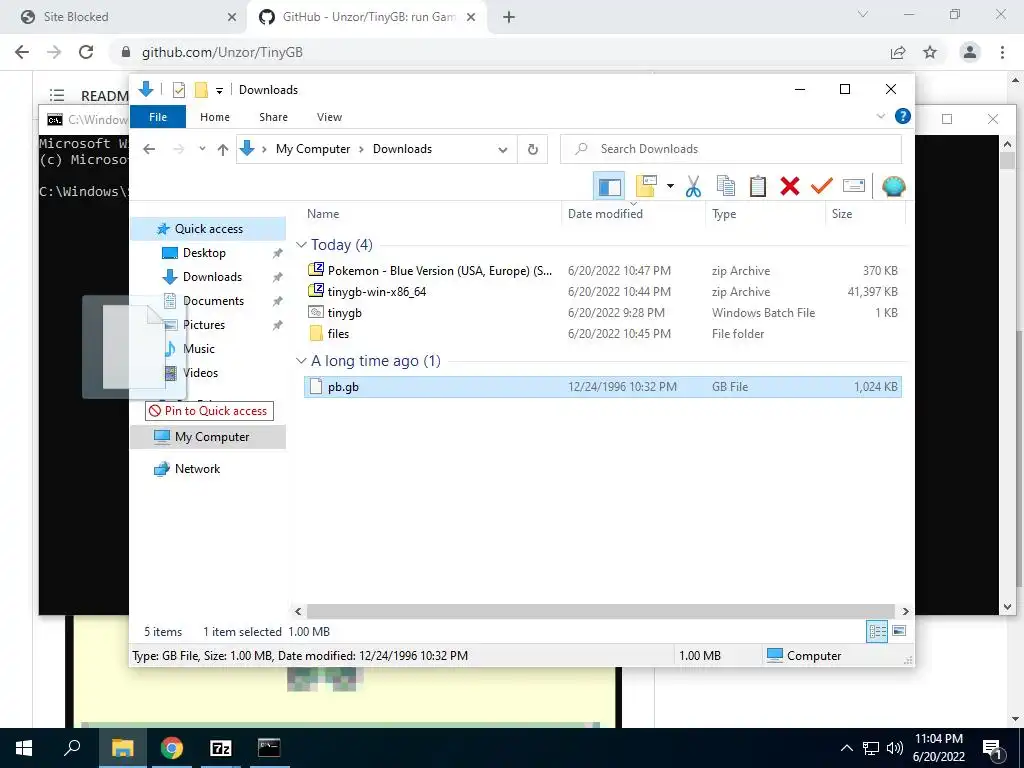
Task: Collapse the A long time ago group
Action: pos(301,361)
